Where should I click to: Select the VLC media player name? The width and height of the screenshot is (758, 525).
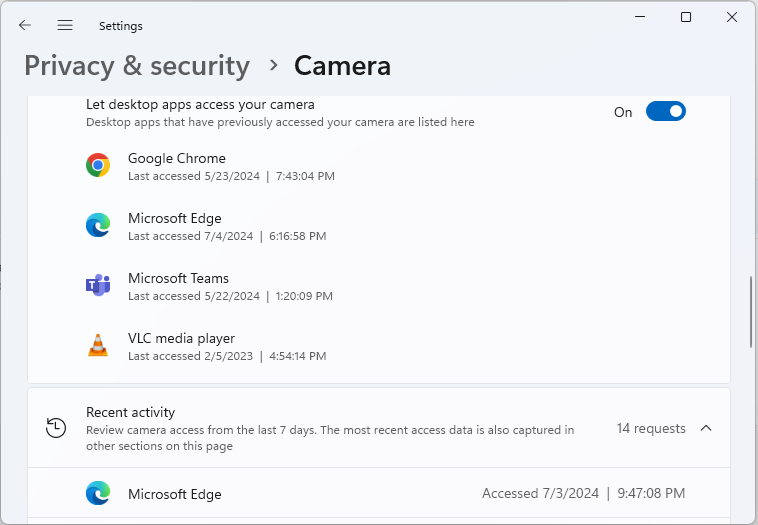(x=181, y=338)
